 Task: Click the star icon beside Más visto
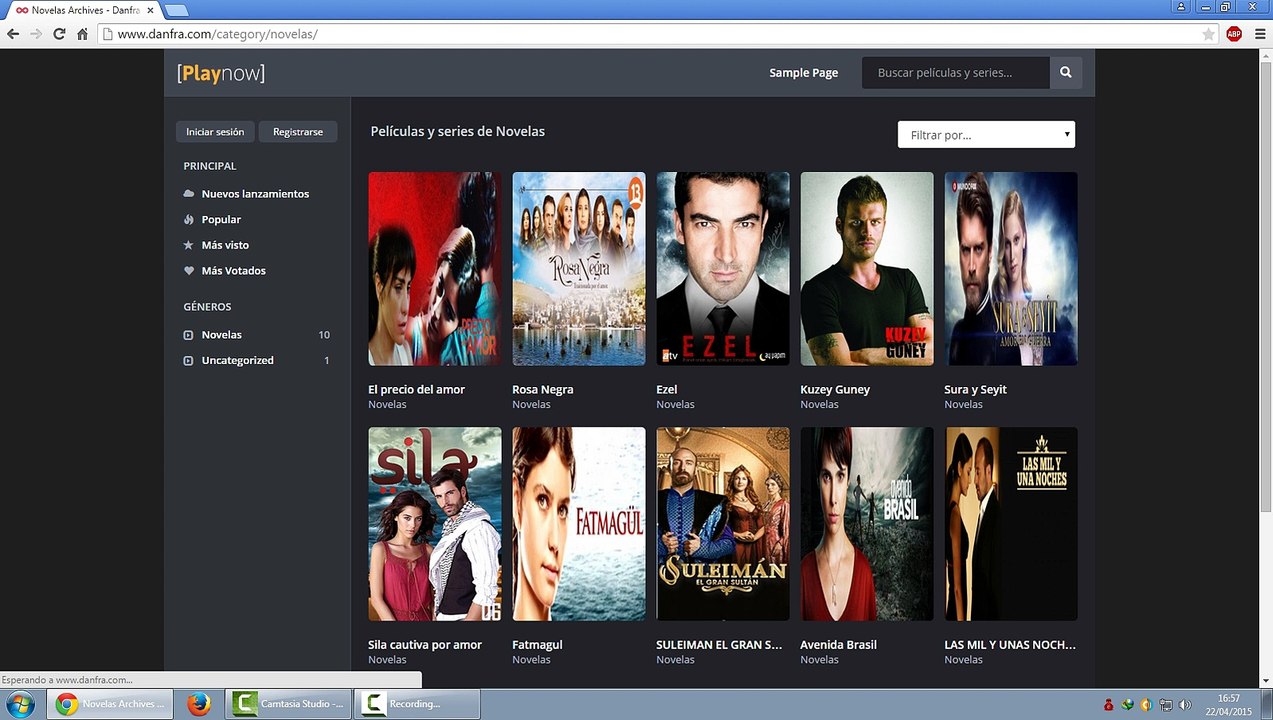(189, 245)
